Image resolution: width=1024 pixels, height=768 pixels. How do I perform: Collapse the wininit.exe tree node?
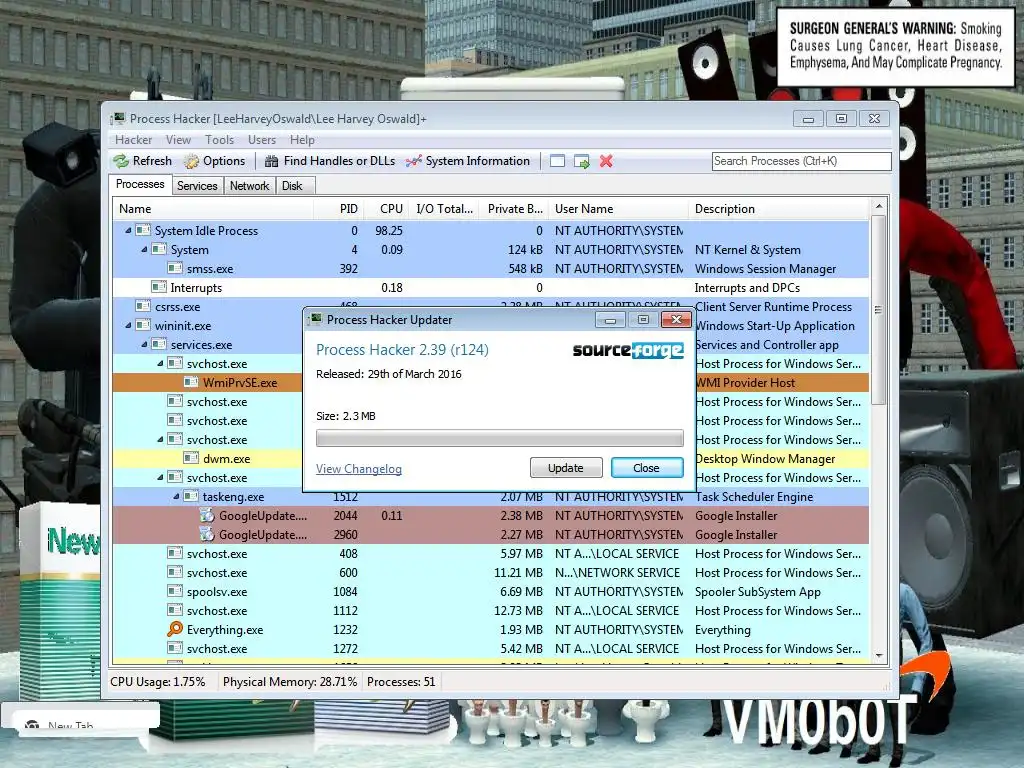coord(128,325)
